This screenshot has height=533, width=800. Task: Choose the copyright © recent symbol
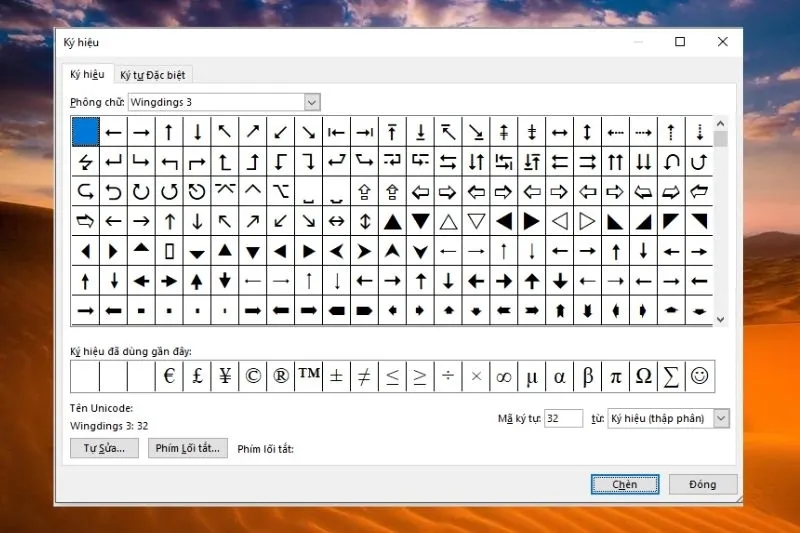pyautogui.click(x=253, y=376)
